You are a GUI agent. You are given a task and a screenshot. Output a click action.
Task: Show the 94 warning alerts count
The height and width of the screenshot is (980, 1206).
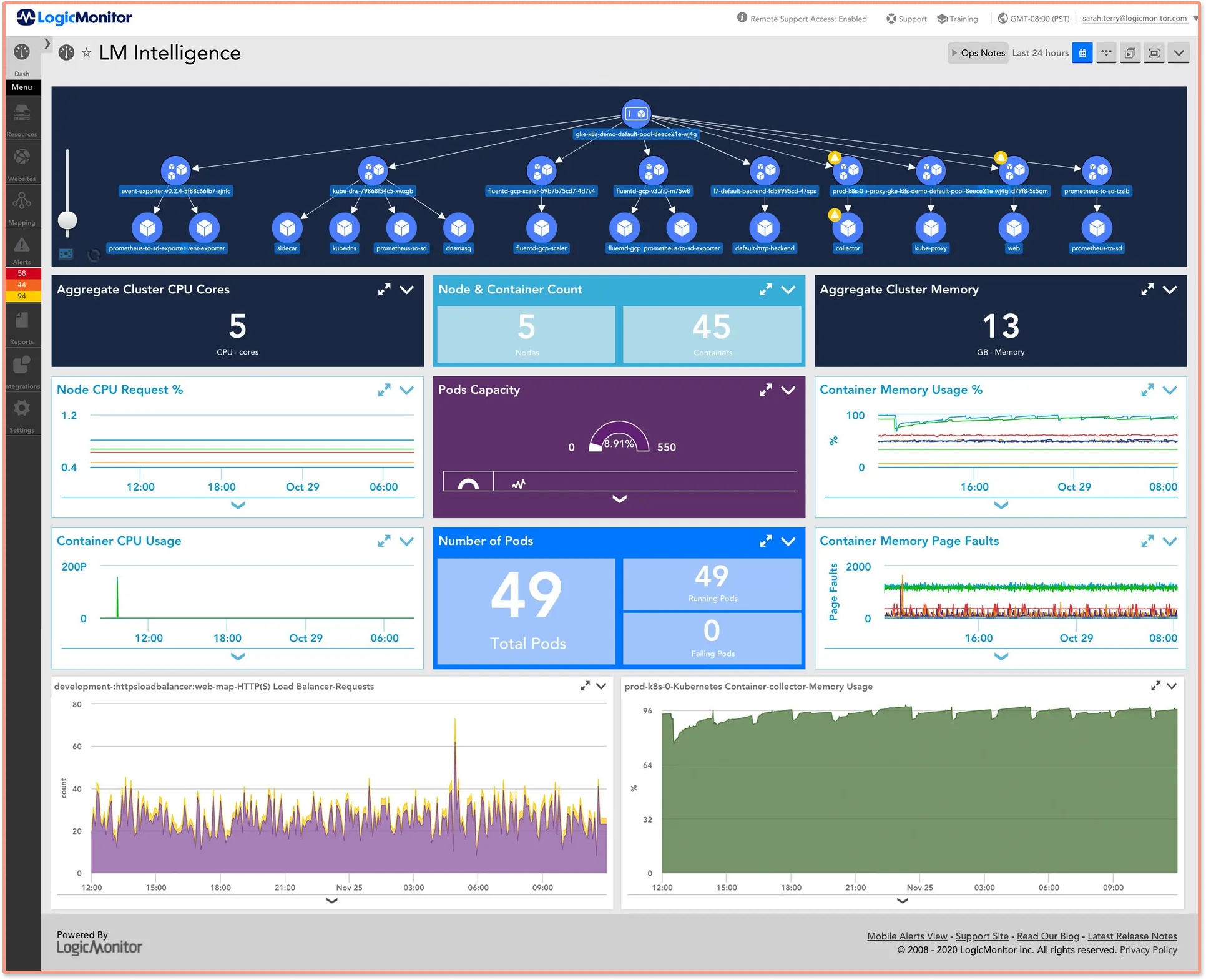22,296
